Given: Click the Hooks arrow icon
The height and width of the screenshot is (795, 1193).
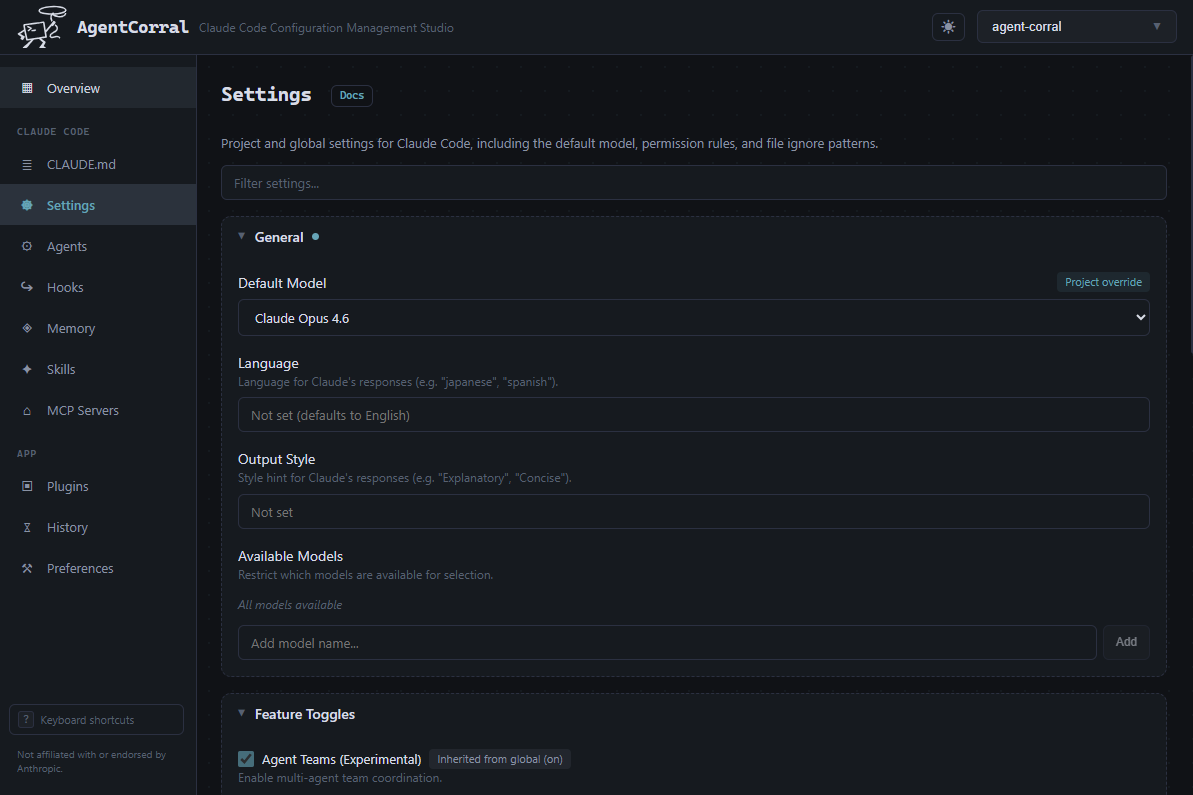Looking at the screenshot, I should 27,288.
